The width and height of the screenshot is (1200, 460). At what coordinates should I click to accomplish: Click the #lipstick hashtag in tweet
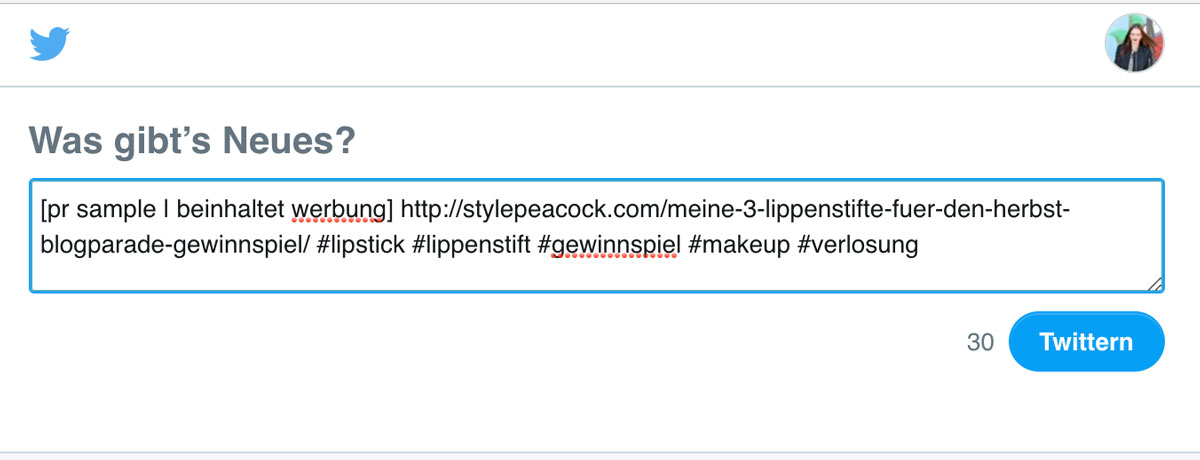click(360, 244)
